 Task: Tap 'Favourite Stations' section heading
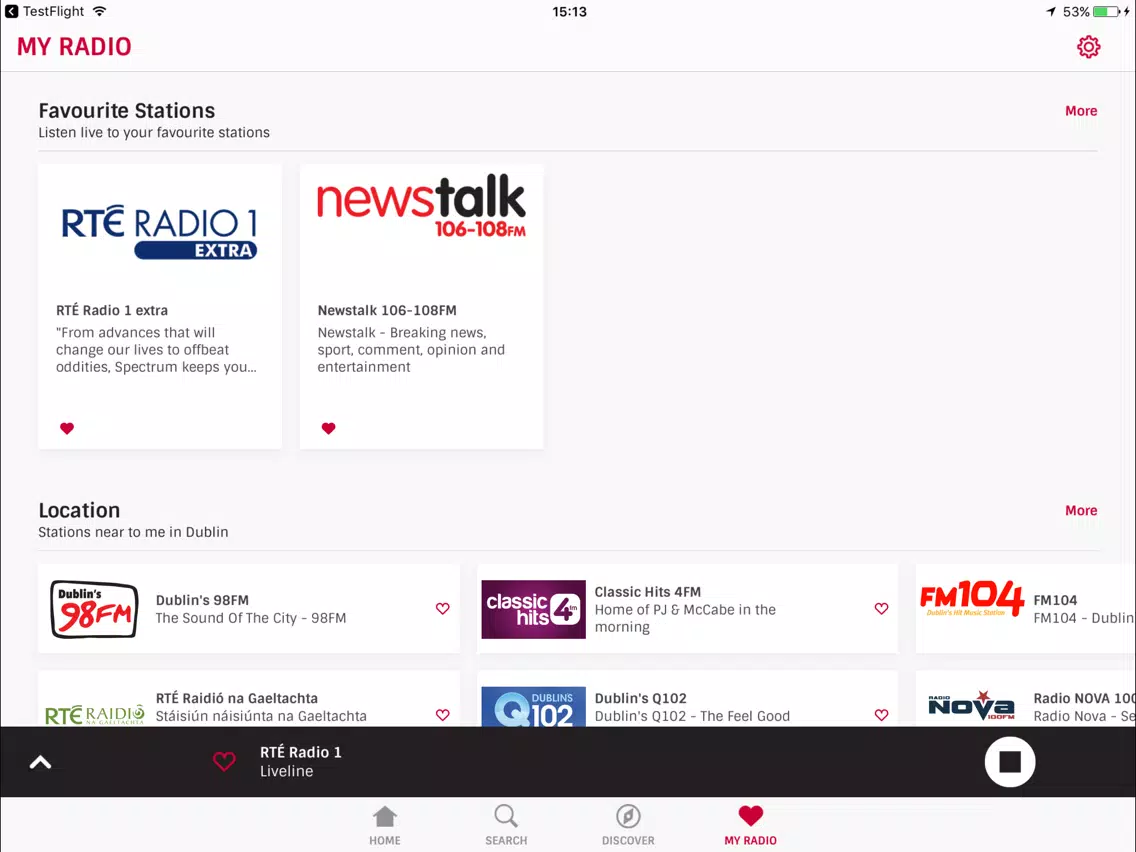[127, 110]
